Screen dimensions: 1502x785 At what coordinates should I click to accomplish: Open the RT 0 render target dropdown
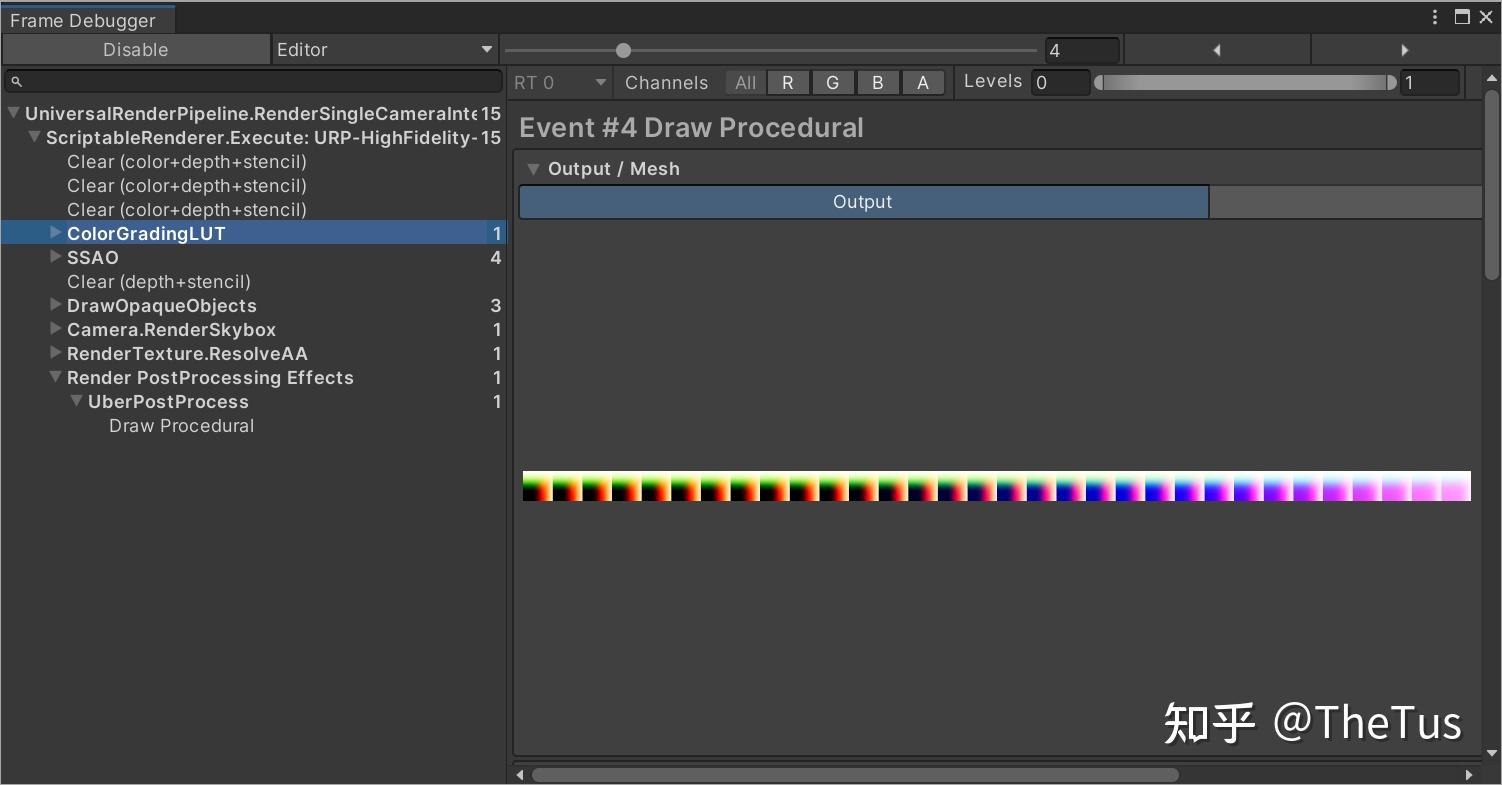[558, 82]
